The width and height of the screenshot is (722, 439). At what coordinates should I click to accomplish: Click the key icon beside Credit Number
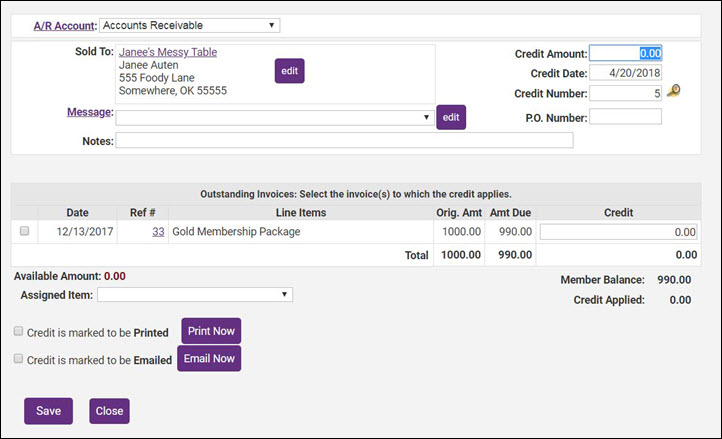pos(675,93)
